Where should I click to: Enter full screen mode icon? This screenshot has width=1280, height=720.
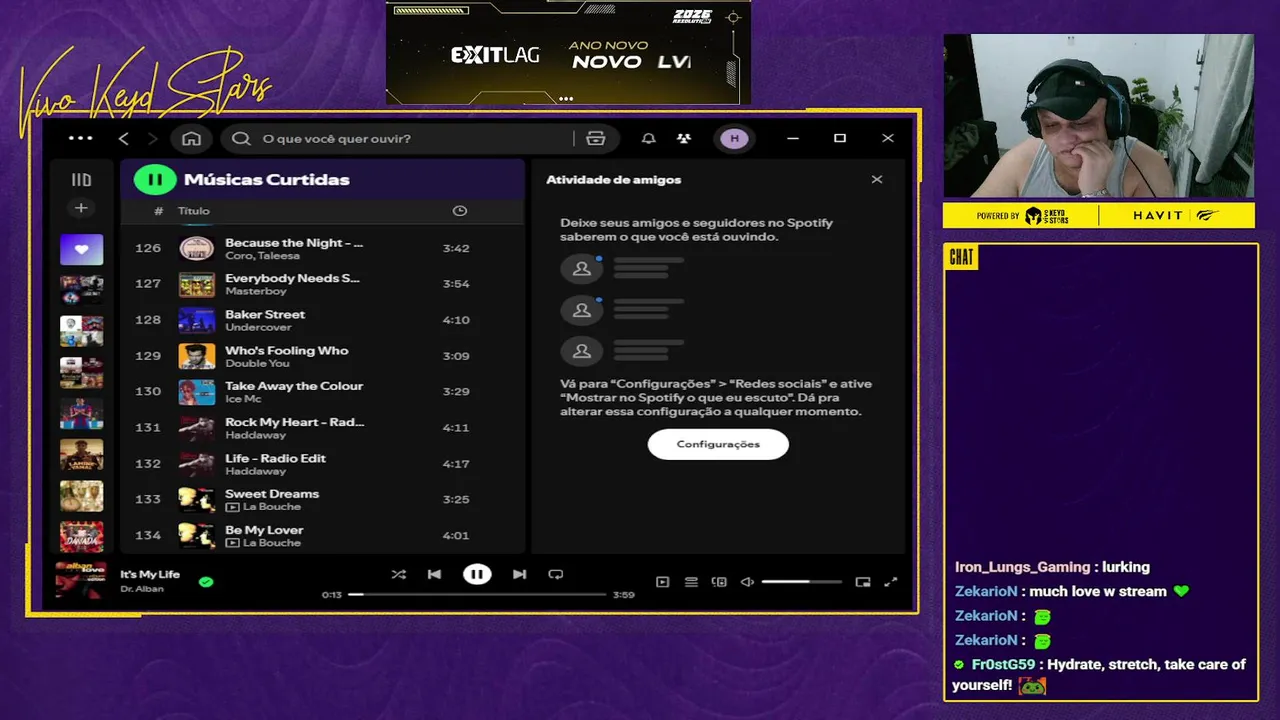click(x=891, y=582)
